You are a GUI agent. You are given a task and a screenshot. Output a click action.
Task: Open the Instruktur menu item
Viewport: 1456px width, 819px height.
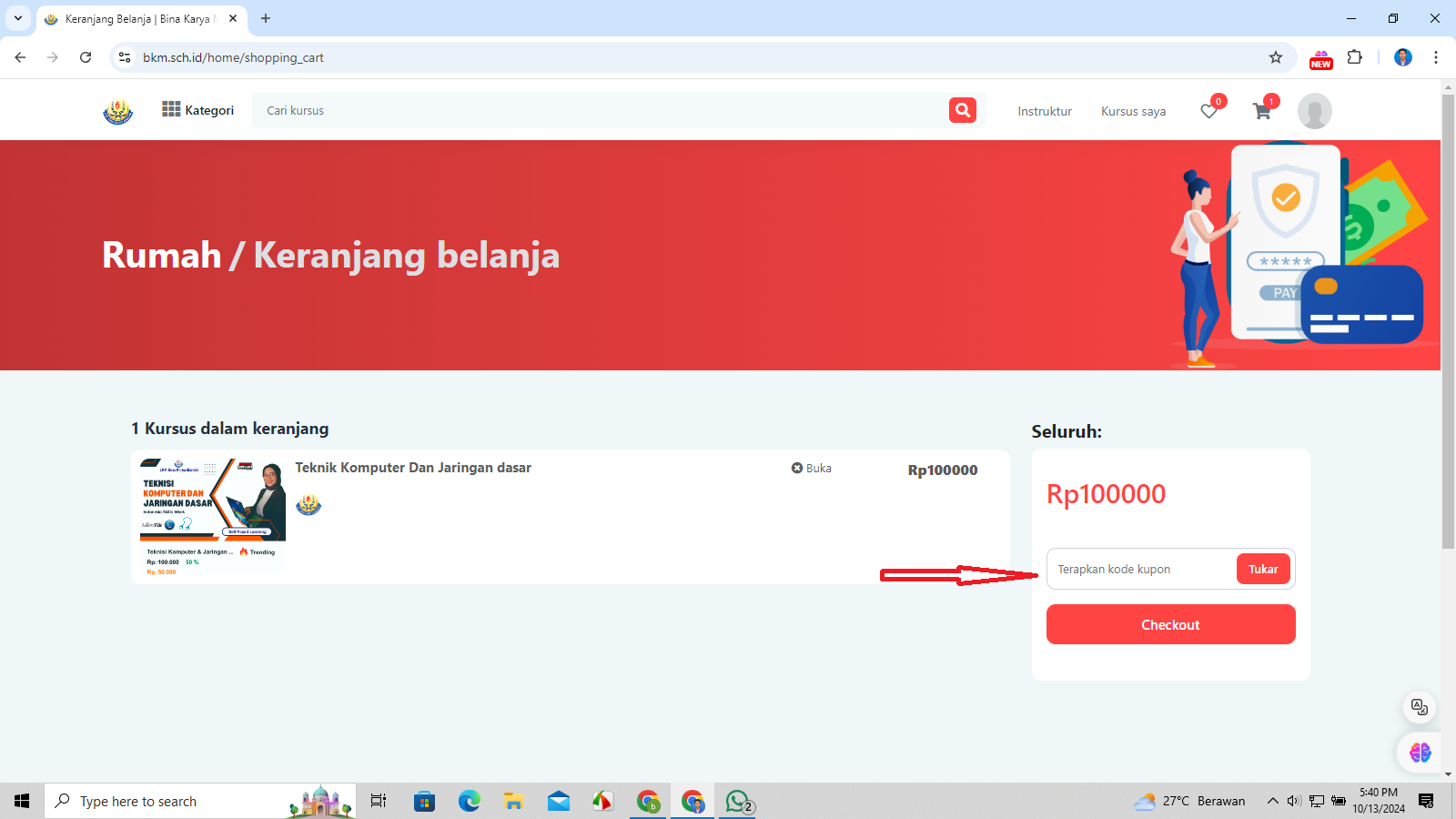click(1044, 111)
